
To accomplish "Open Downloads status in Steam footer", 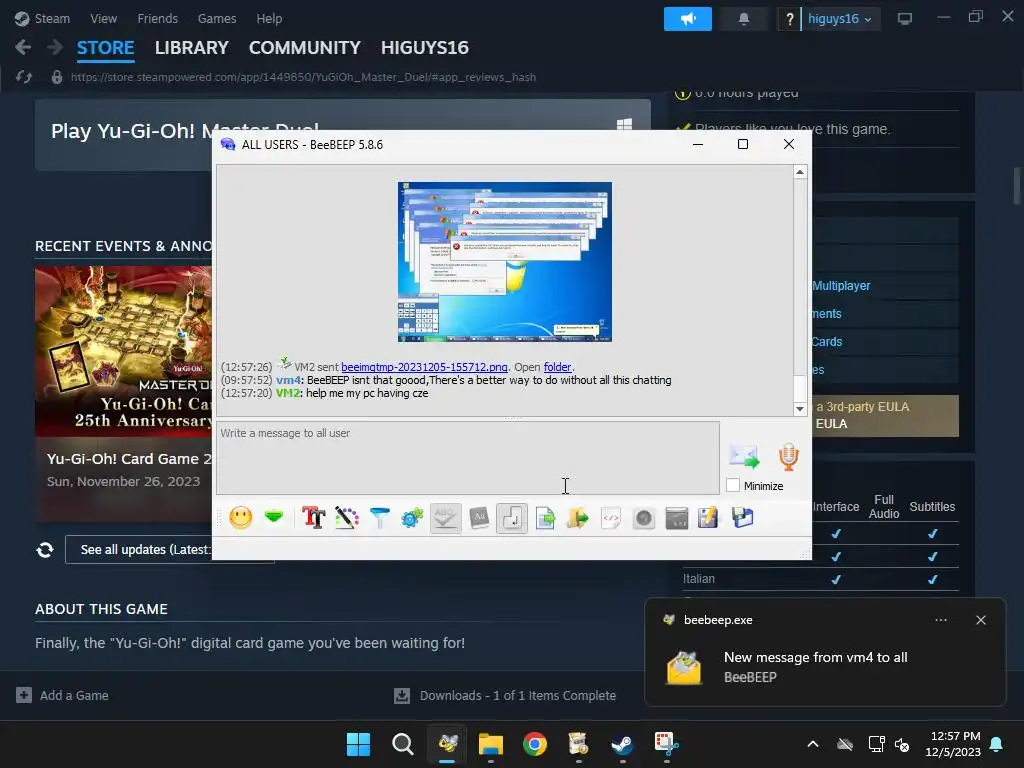I will pos(505,696).
